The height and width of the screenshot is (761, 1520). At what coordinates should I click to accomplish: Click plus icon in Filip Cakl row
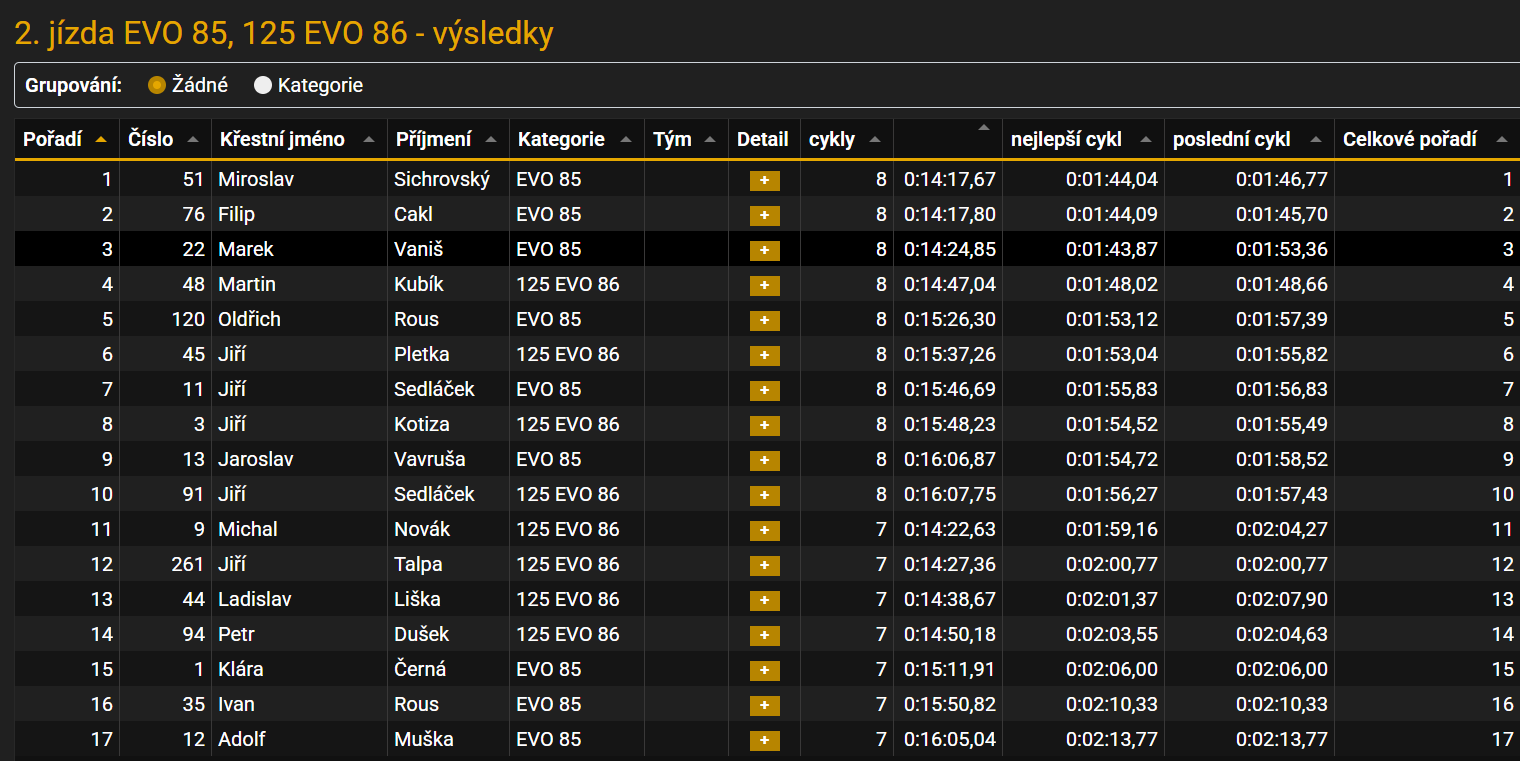[764, 215]
